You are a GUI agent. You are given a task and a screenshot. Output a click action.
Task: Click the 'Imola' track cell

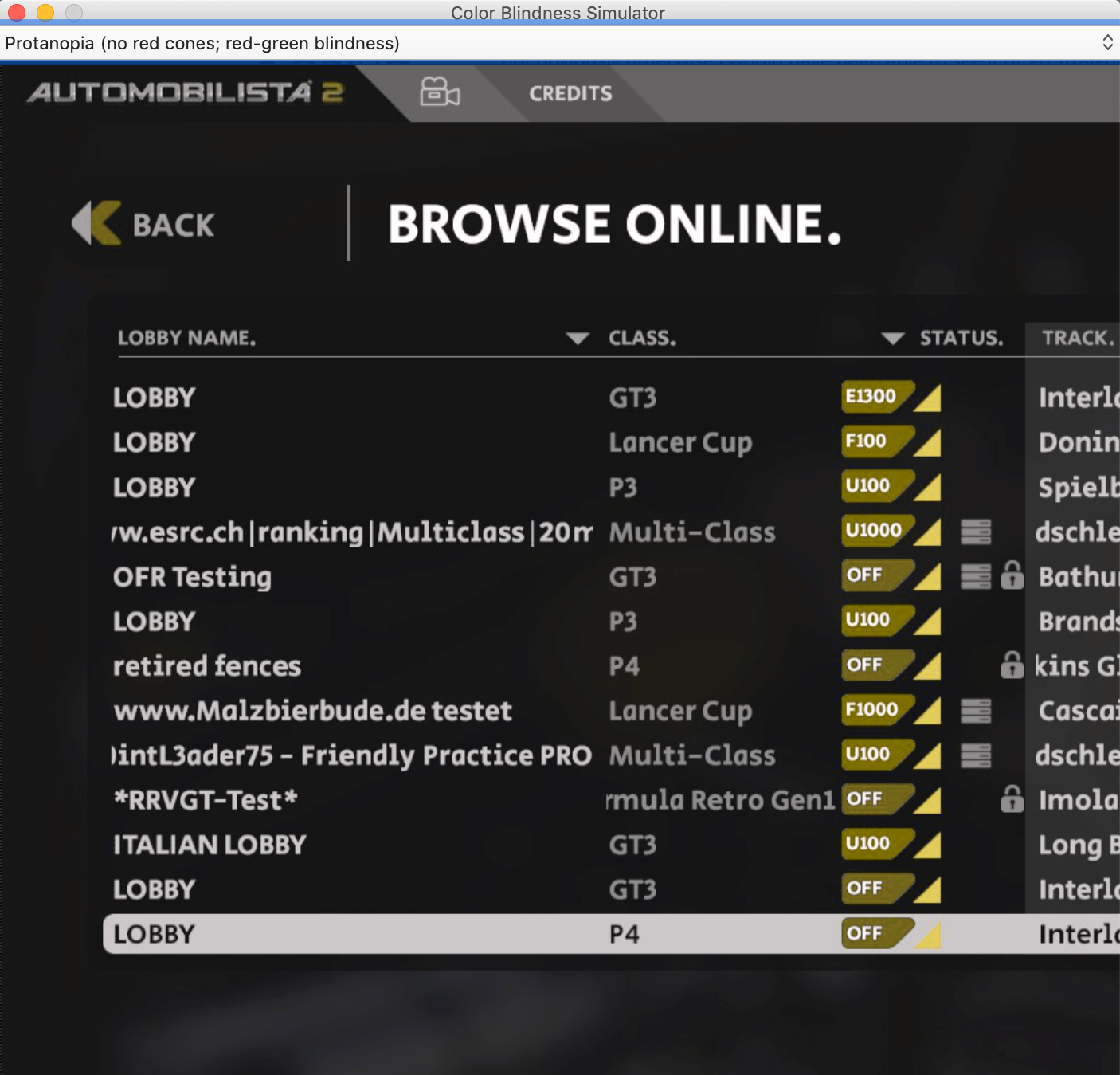pos(1079,799)
